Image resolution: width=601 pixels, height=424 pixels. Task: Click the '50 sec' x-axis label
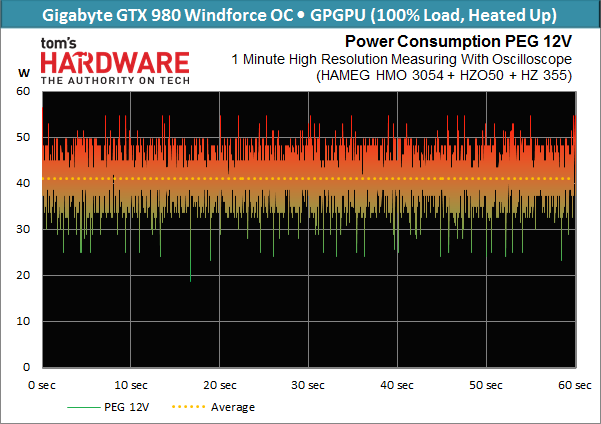[x=486, y=385]
